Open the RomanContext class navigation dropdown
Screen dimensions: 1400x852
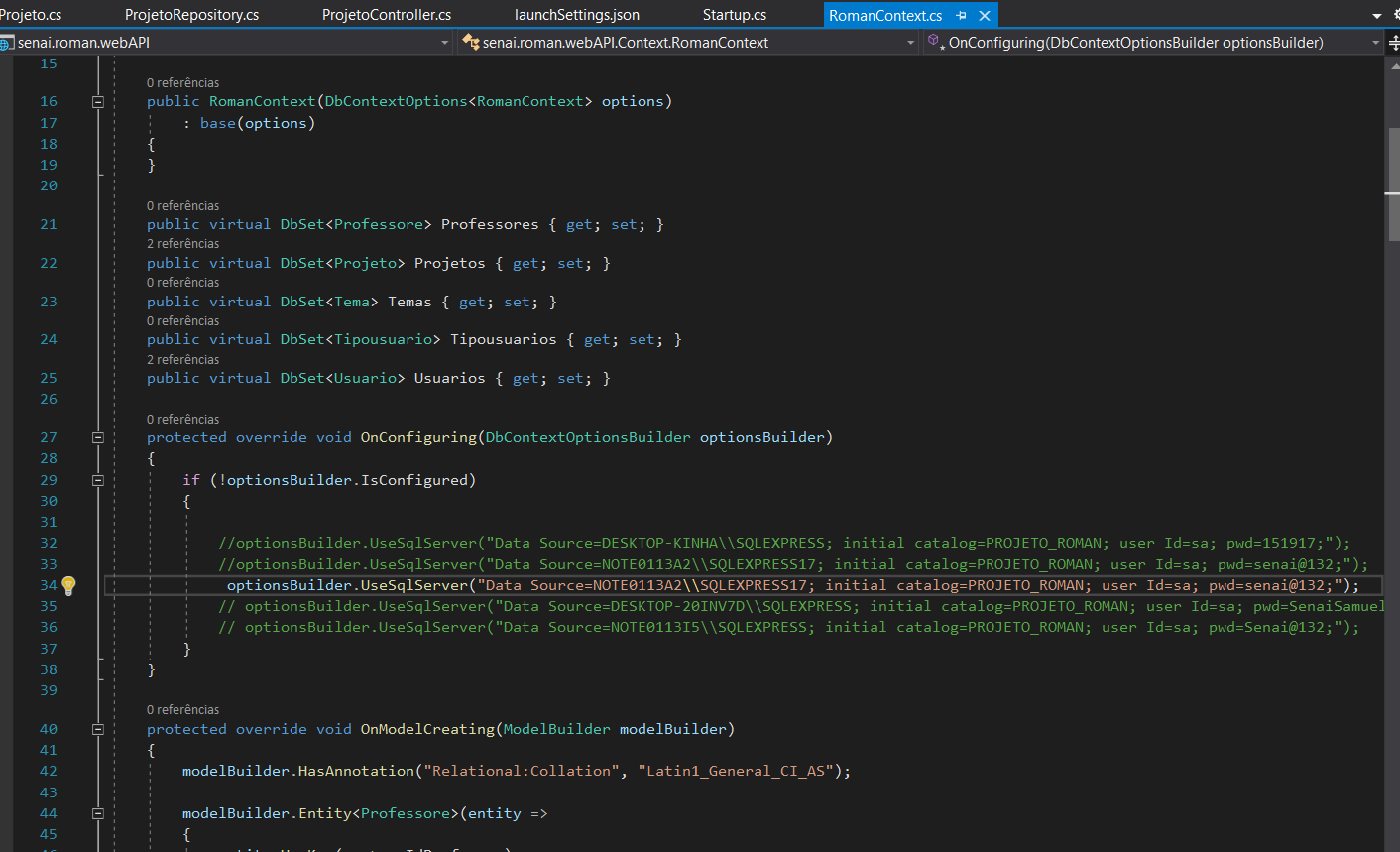click(x=688, y=43)
